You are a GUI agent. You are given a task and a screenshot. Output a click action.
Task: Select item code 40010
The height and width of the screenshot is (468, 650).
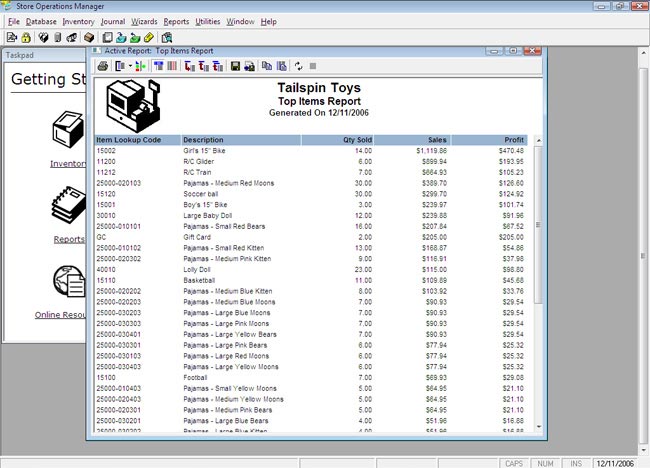106,269
